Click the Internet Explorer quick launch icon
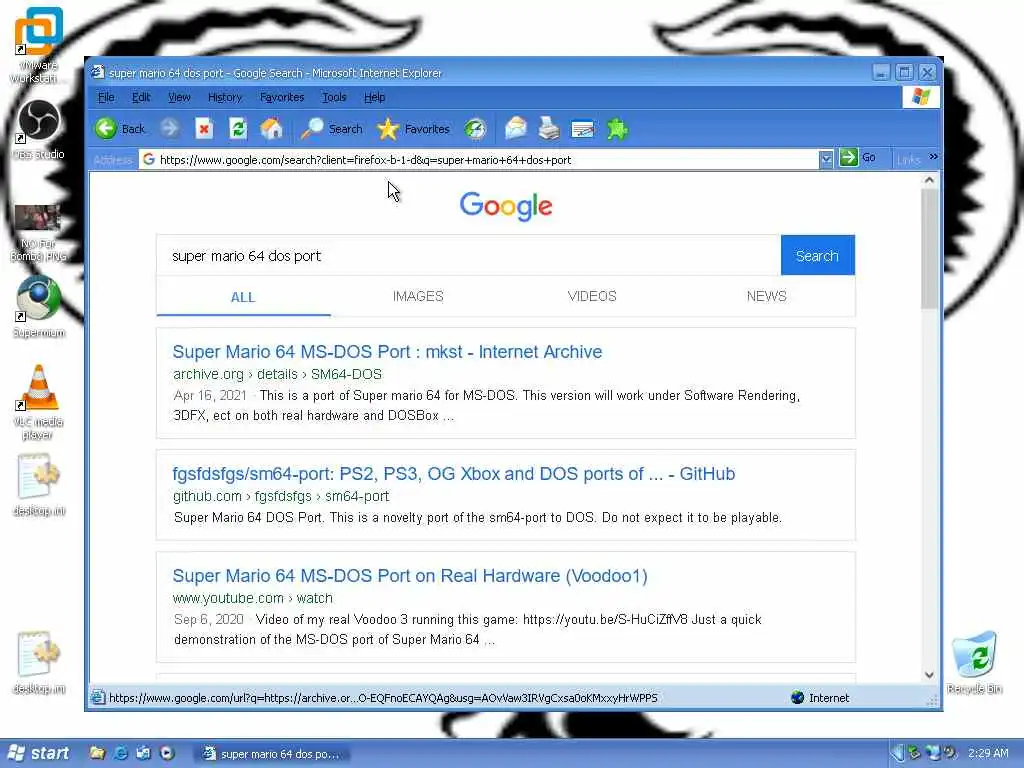Viewport: 1024px width, 768px height. [x=120, y=753]
